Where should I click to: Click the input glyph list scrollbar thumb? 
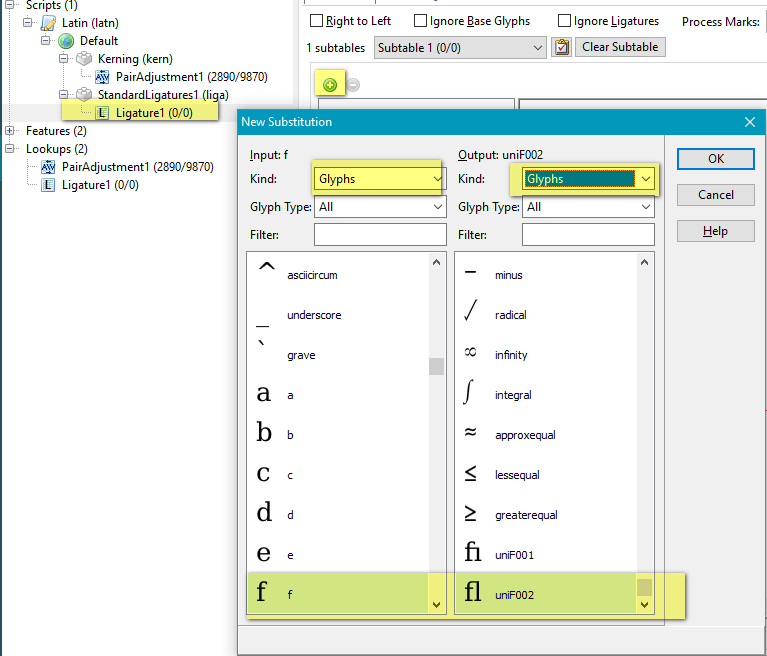tap(437, 366)
